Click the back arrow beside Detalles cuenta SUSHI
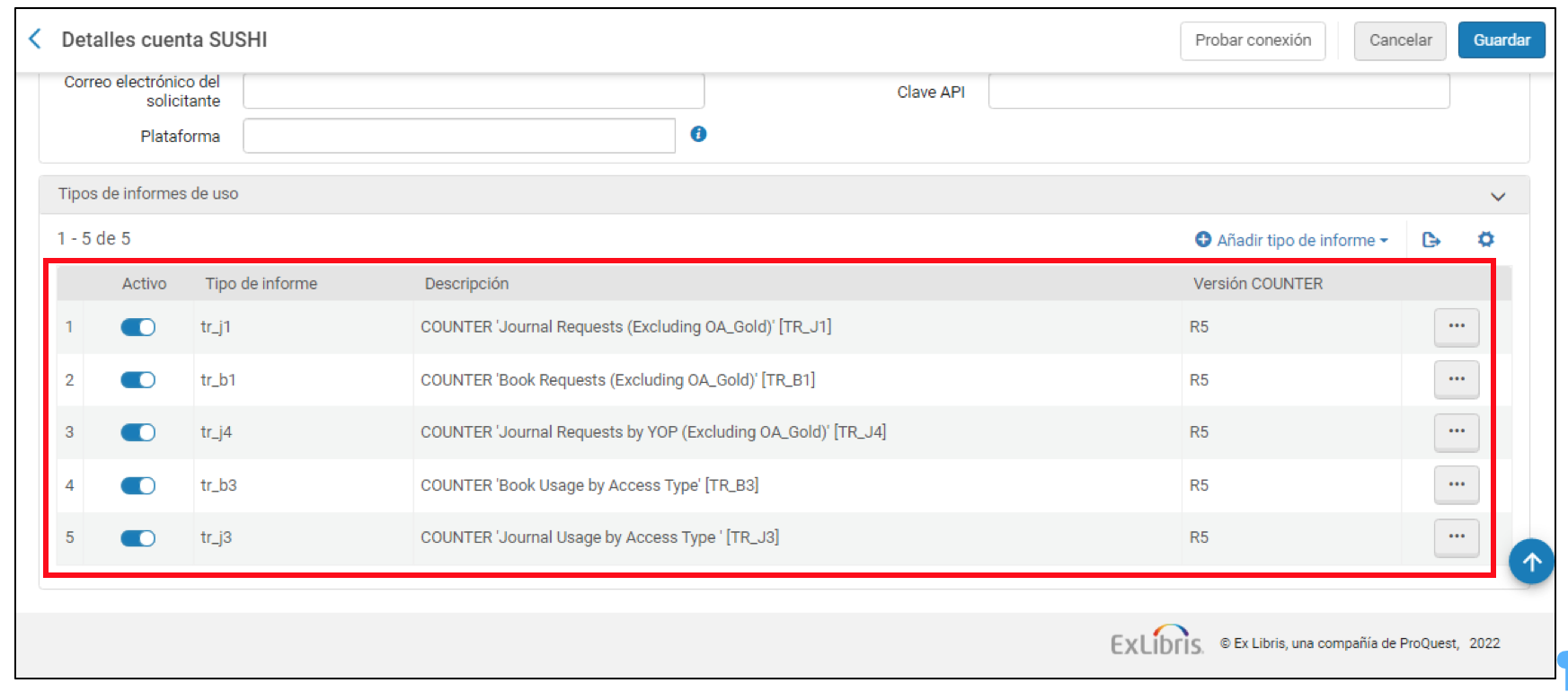Viewport: 1568px width, 692px height. (x=35, y=39)
